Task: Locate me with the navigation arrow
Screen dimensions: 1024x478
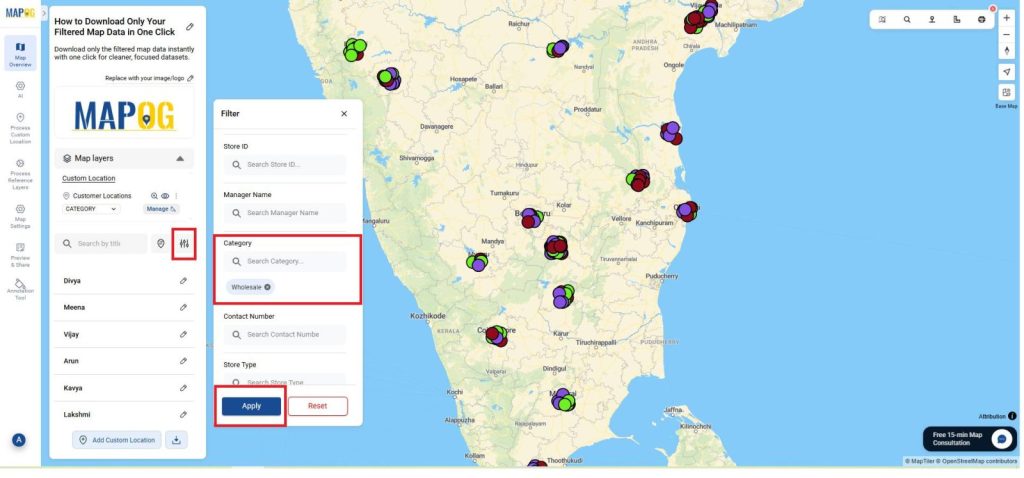Action: pyautogui.click(x=1006, y=72)
